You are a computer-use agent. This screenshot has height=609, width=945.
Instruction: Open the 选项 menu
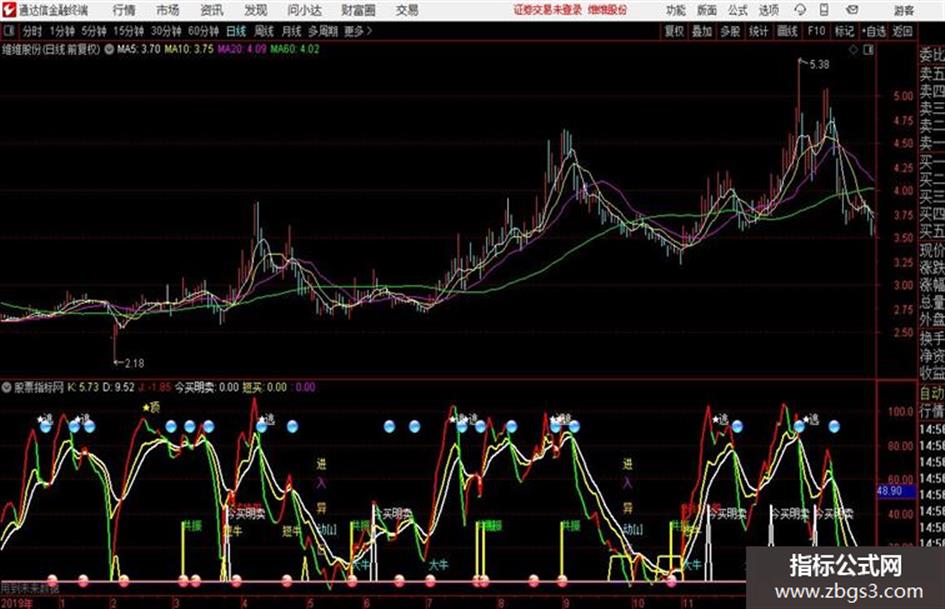pos(768,10)
